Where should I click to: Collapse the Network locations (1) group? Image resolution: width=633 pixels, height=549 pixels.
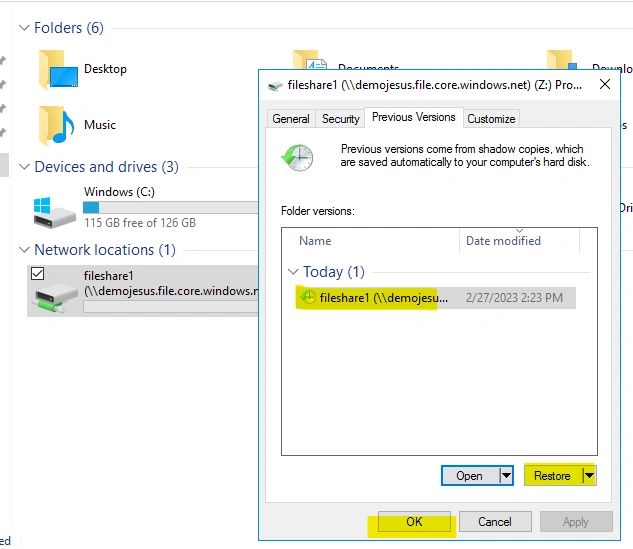(24, 250)
